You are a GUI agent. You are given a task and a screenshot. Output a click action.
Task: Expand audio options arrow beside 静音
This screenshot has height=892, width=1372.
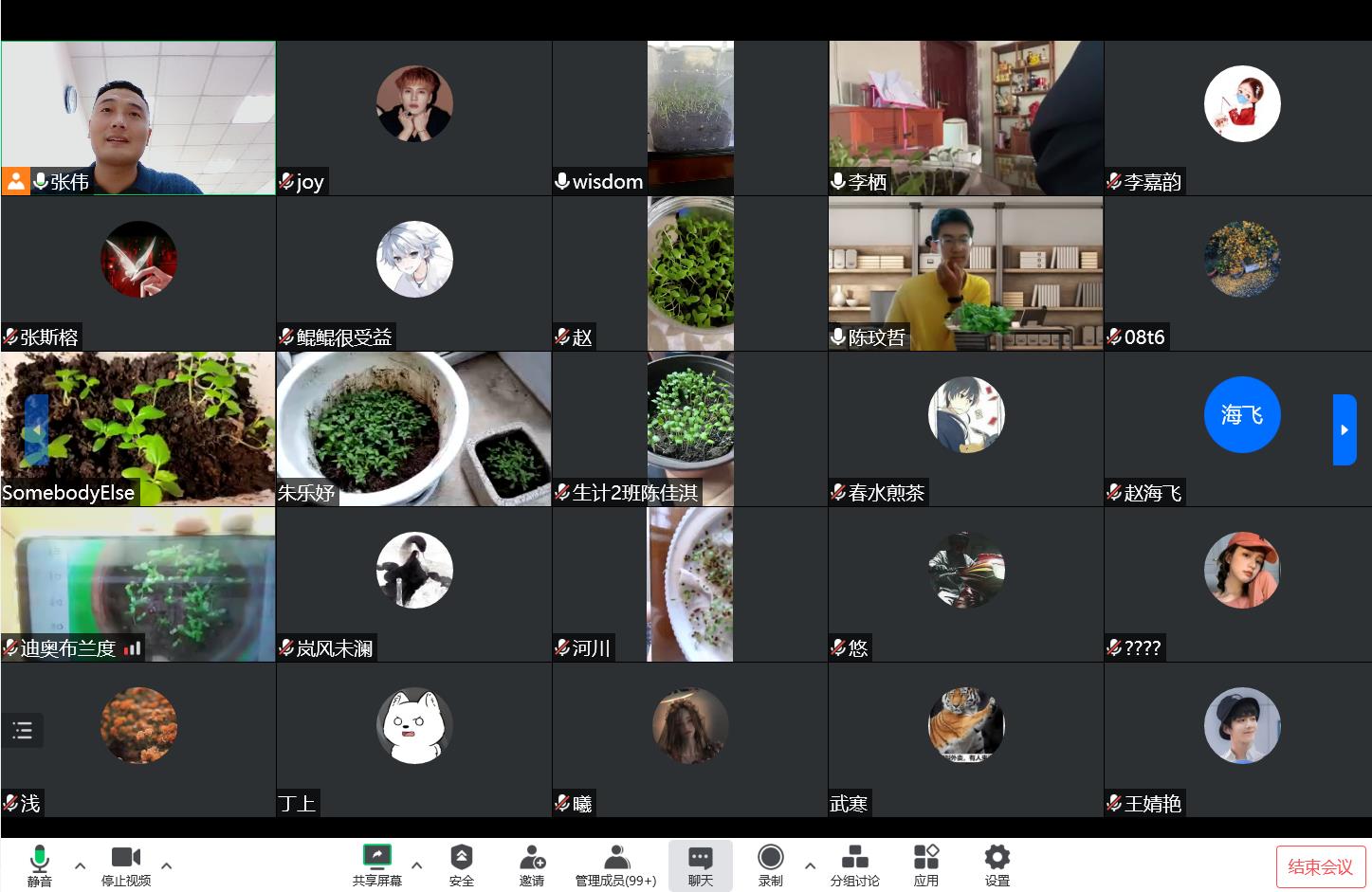pyautogui.click(x=80, y=865)
